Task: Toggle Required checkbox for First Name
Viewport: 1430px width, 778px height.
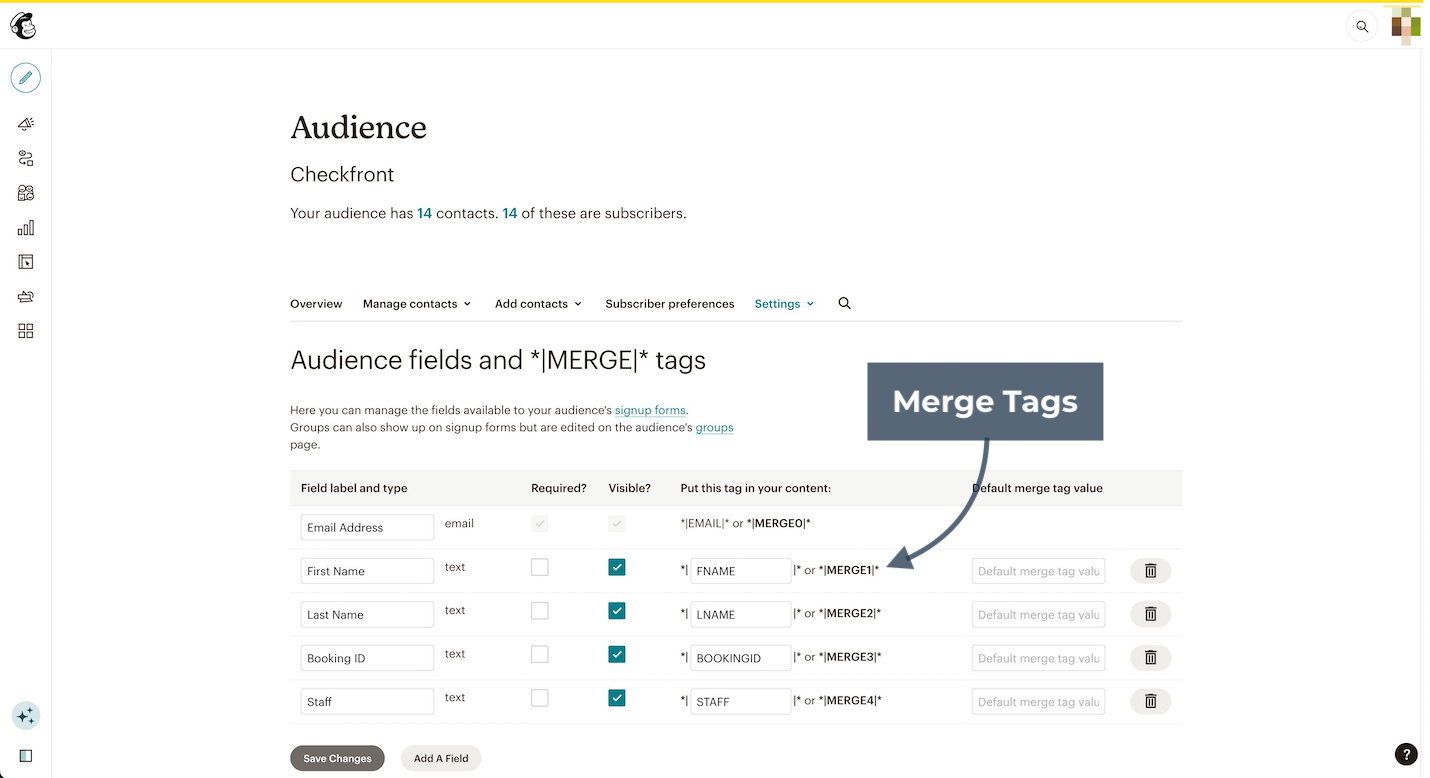Action: click(x=540, y=567)
